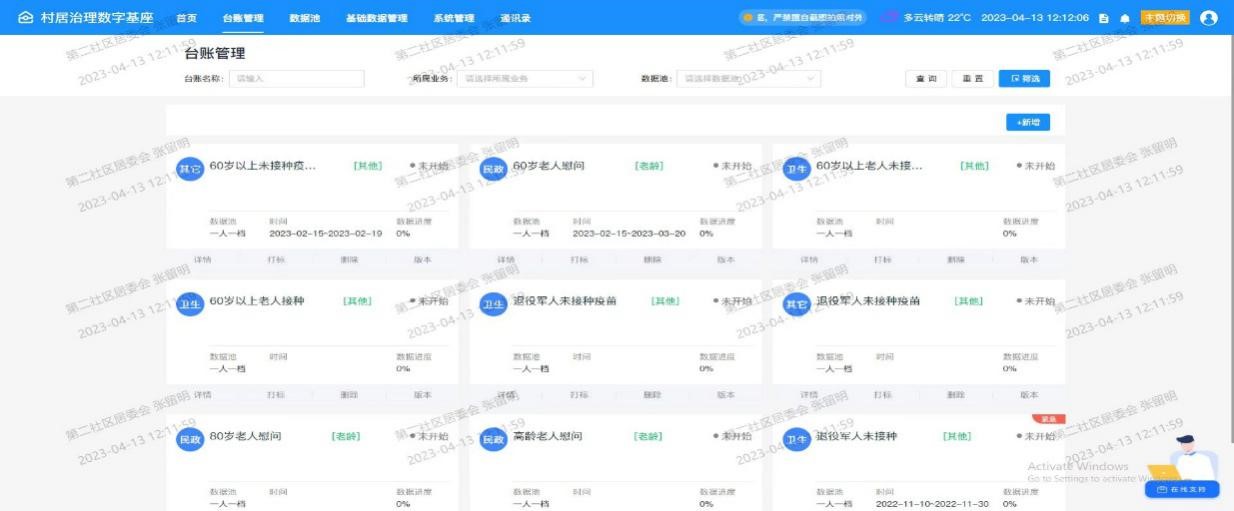Click the user avatar icon
1234x511 pixels.
coord(1209,18)
